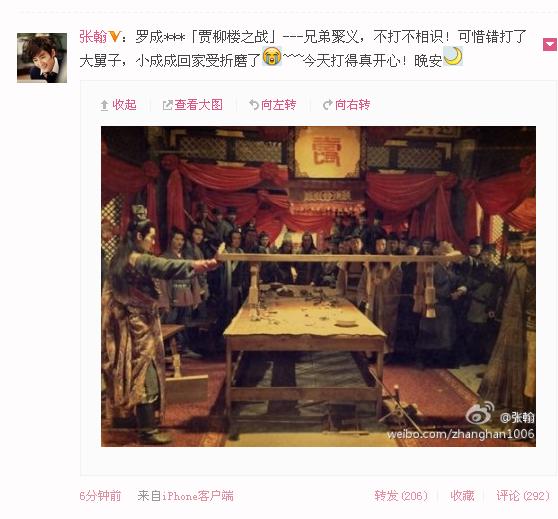Viewport: 558px width, 519px height.
Task: Click the crescent moon emoji
Action: [x=453, y=56]
